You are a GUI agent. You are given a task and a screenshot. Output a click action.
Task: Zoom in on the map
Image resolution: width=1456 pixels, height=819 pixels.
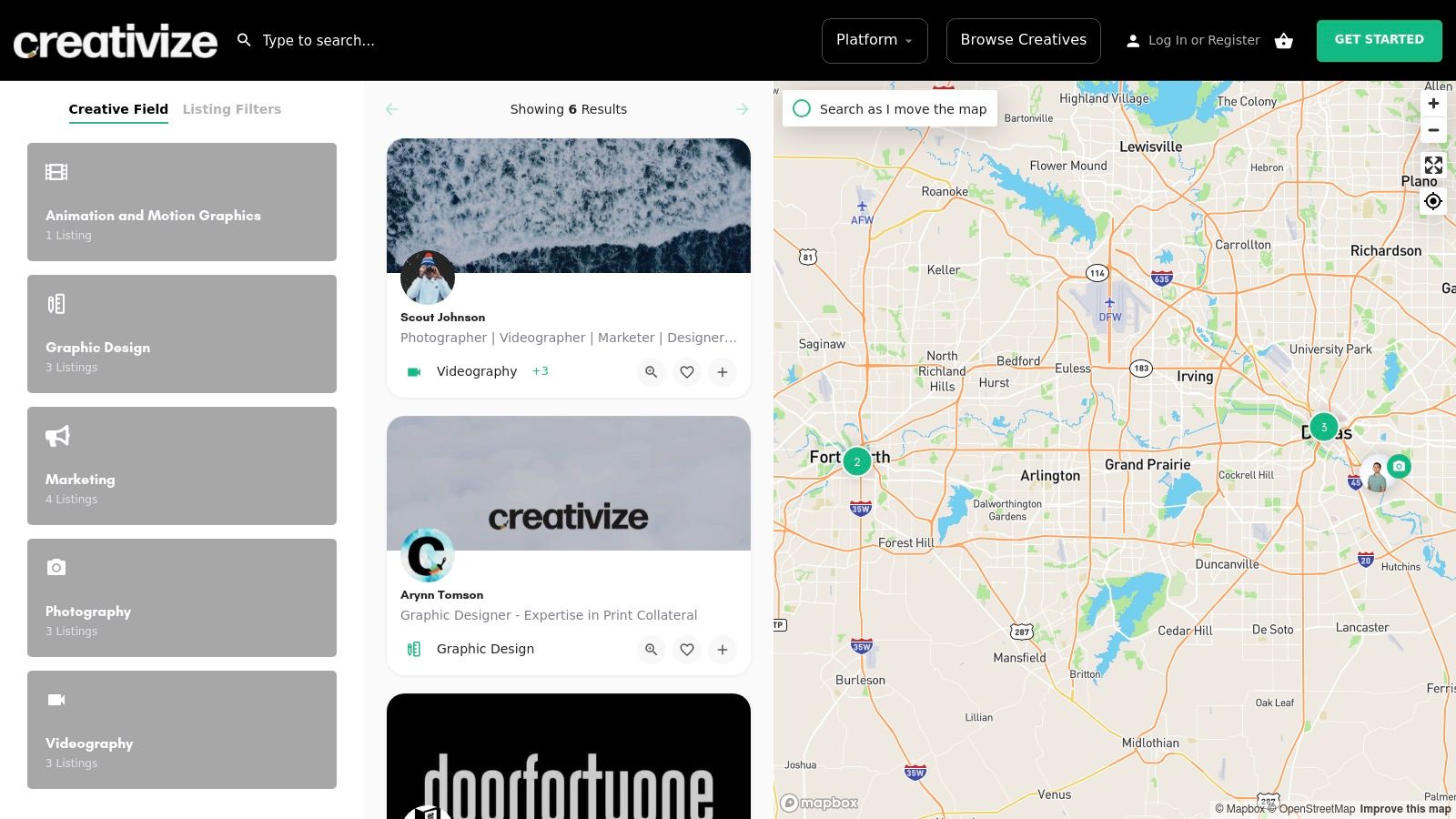tap(1433, 103)
